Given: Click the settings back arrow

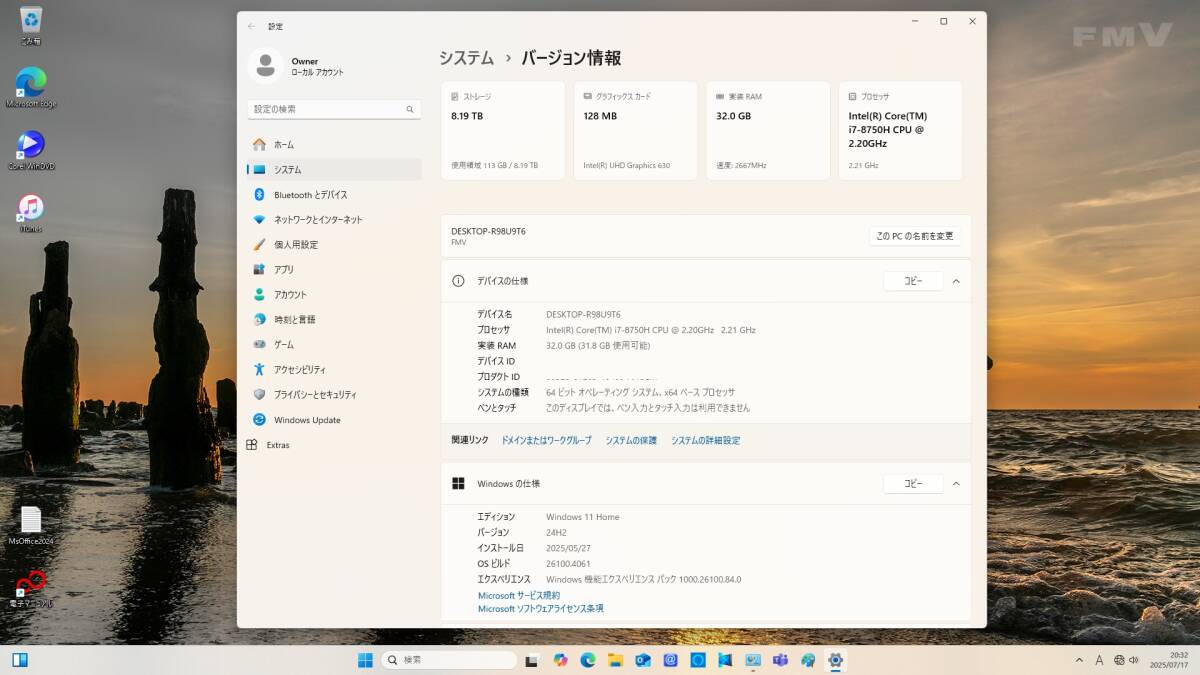Looking at the screenshot, I should pyautogui.click(x=251, y=26).
